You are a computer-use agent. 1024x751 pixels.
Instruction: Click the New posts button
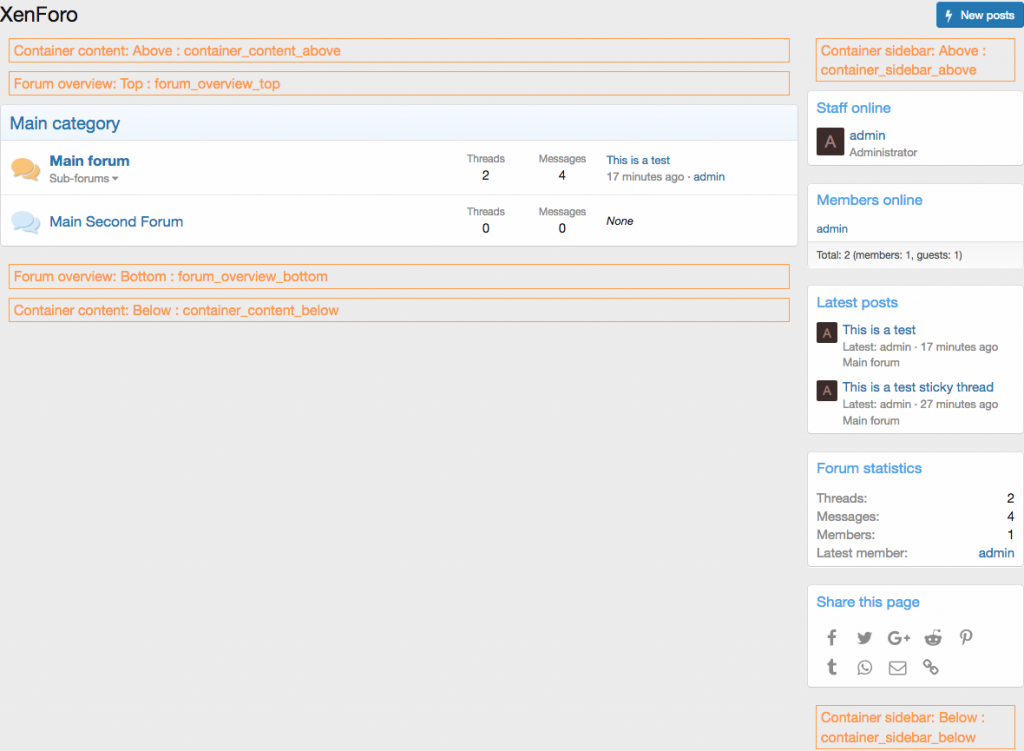point(978,15)
